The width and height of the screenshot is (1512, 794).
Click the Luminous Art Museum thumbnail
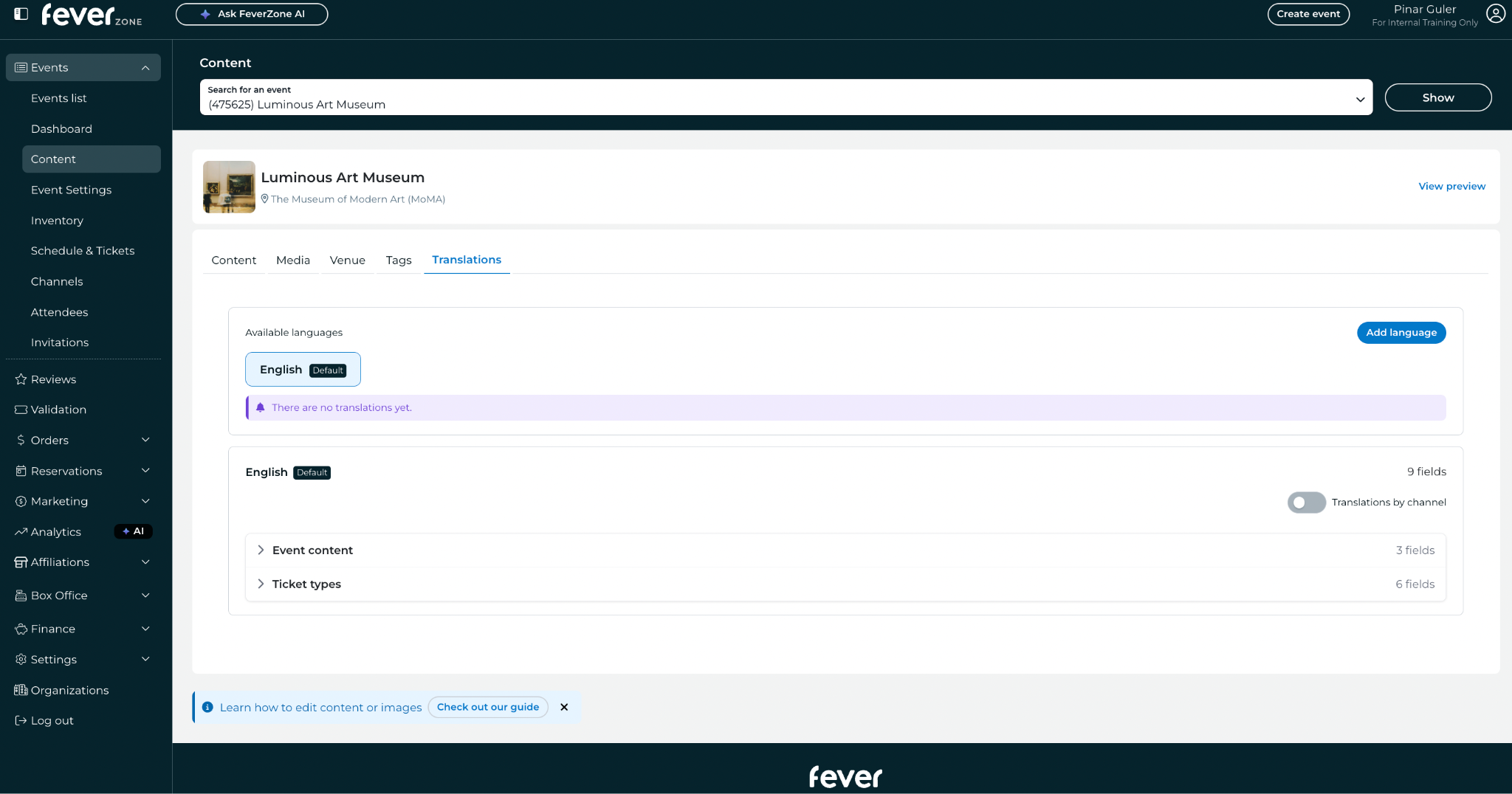(229, 187)
